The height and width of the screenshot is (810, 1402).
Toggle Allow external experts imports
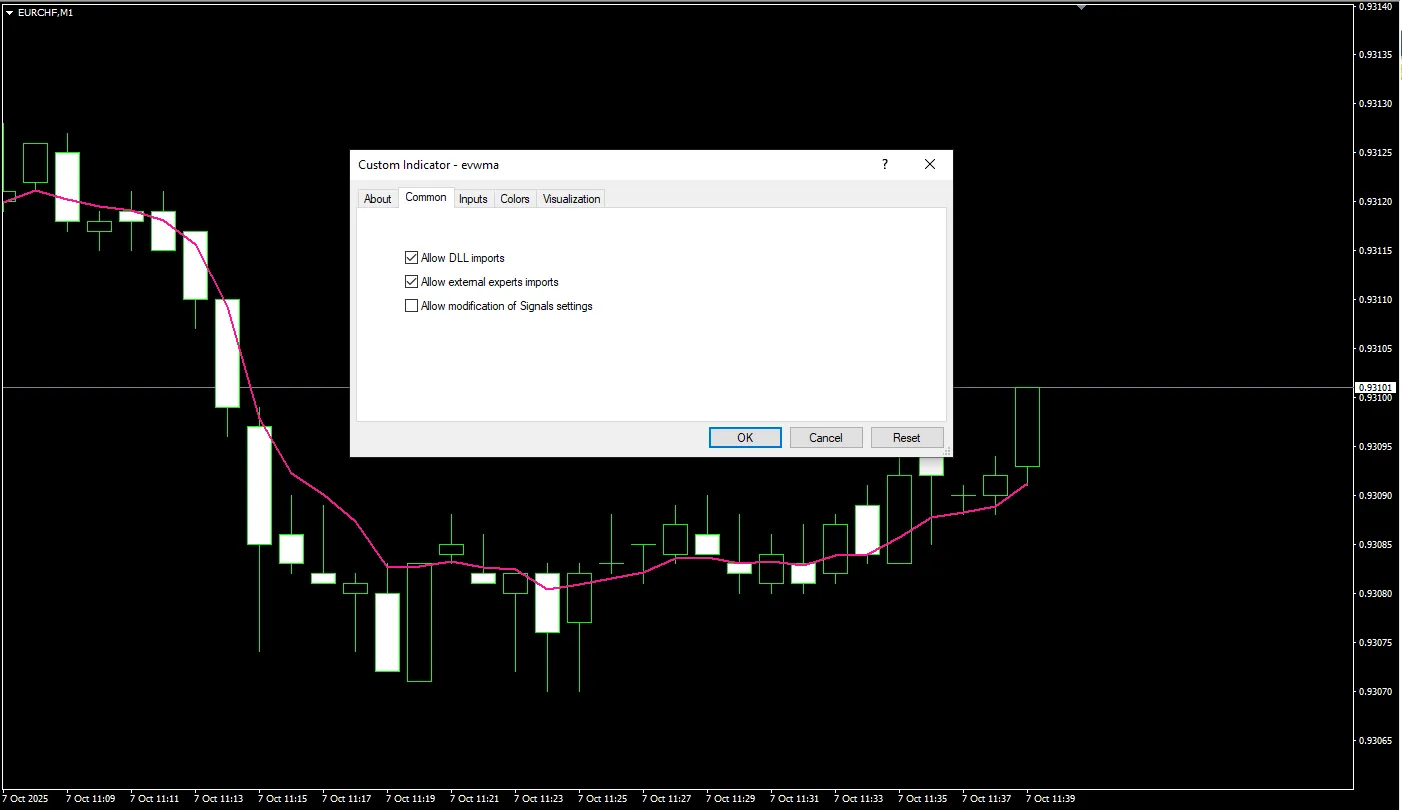(x=411, y=282)
